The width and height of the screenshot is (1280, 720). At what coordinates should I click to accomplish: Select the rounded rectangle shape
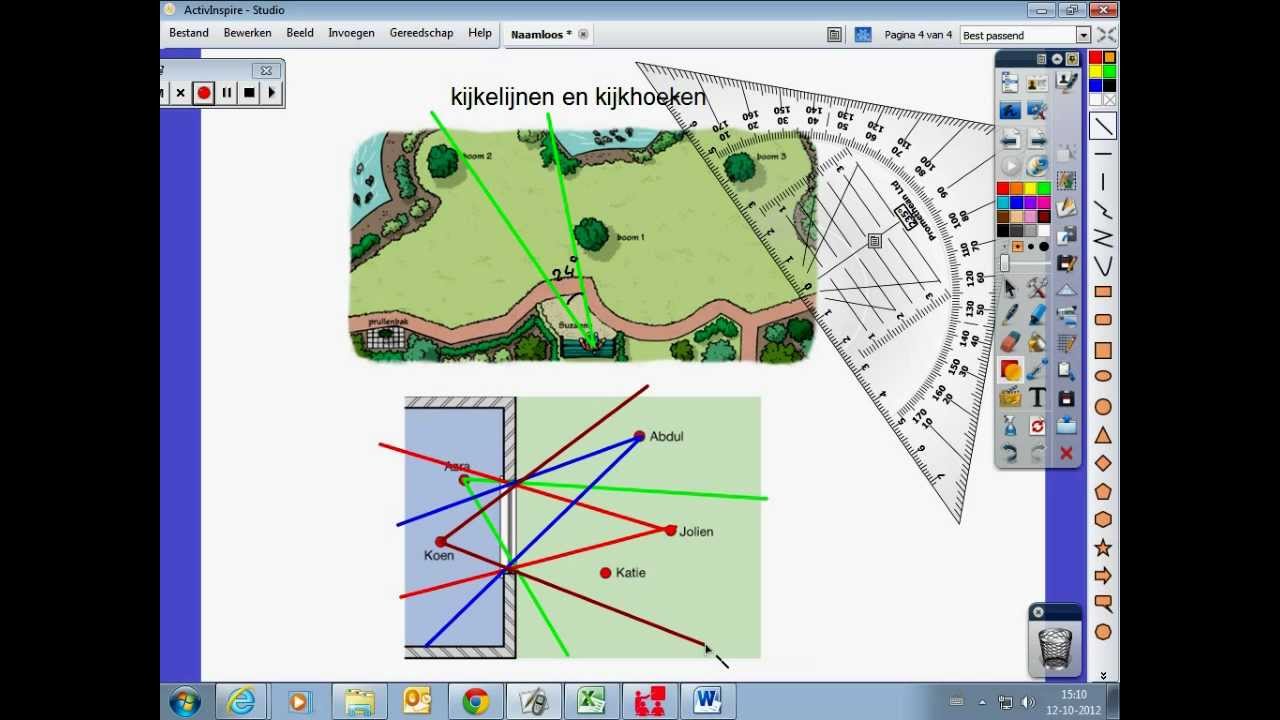(1103, 320)
